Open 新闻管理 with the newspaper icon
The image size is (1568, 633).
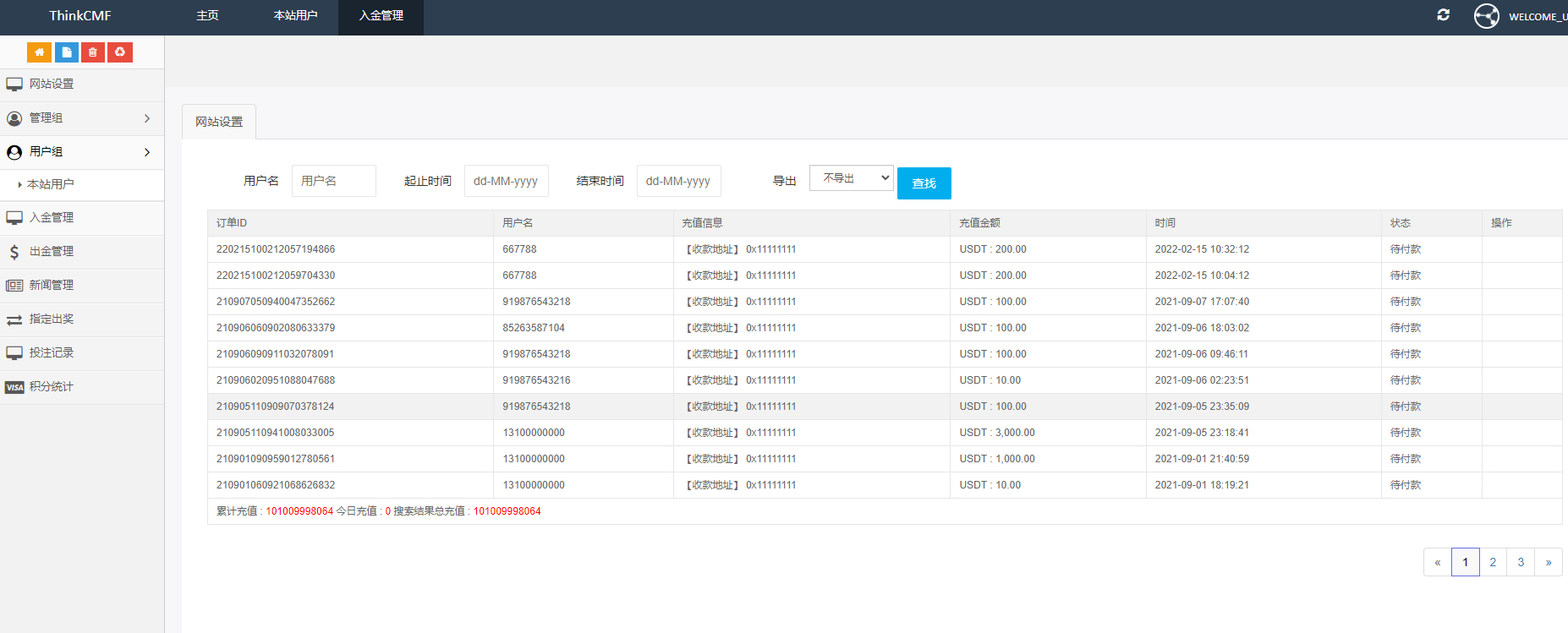51,286
